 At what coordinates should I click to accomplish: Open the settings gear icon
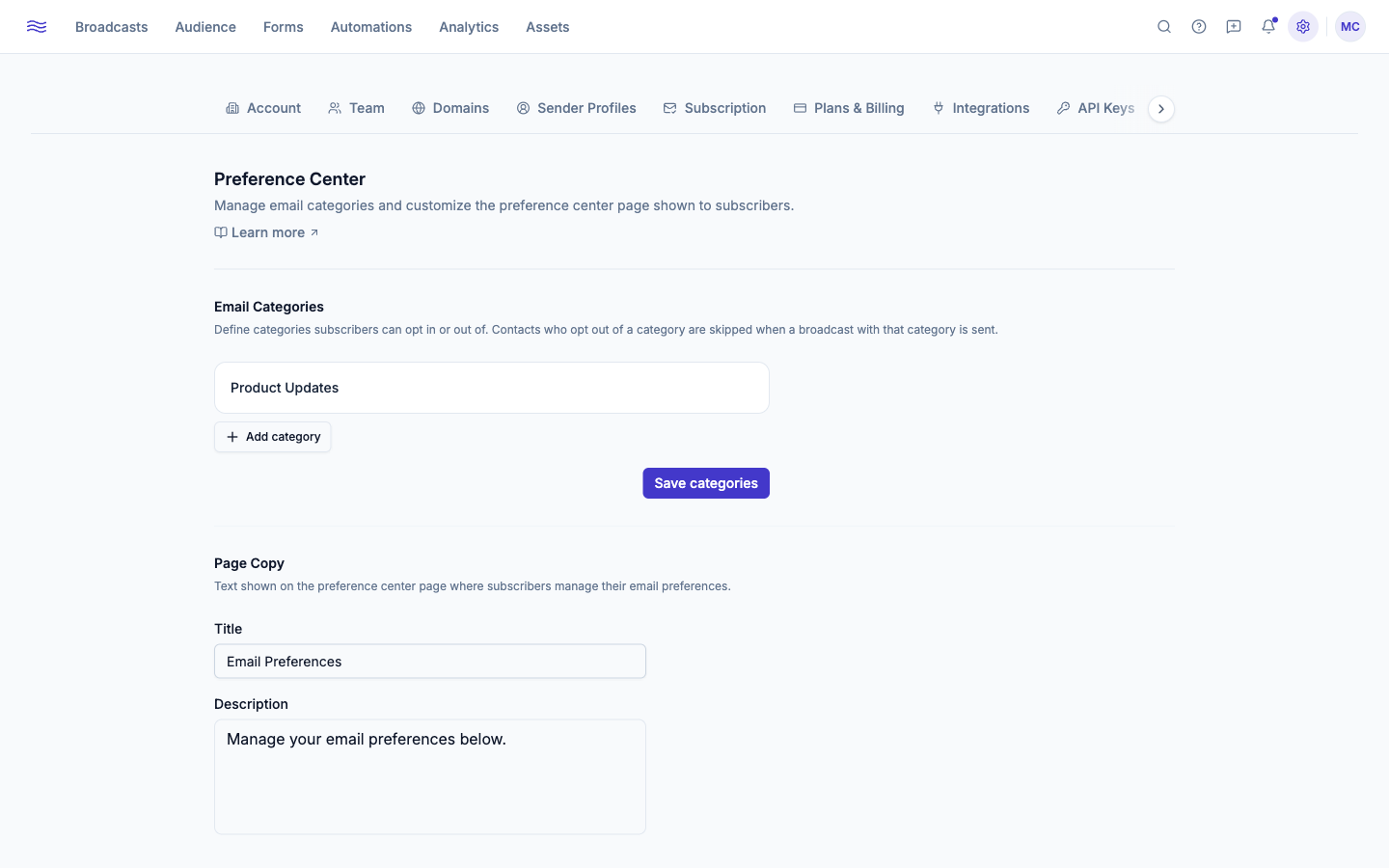point(1303,27)
